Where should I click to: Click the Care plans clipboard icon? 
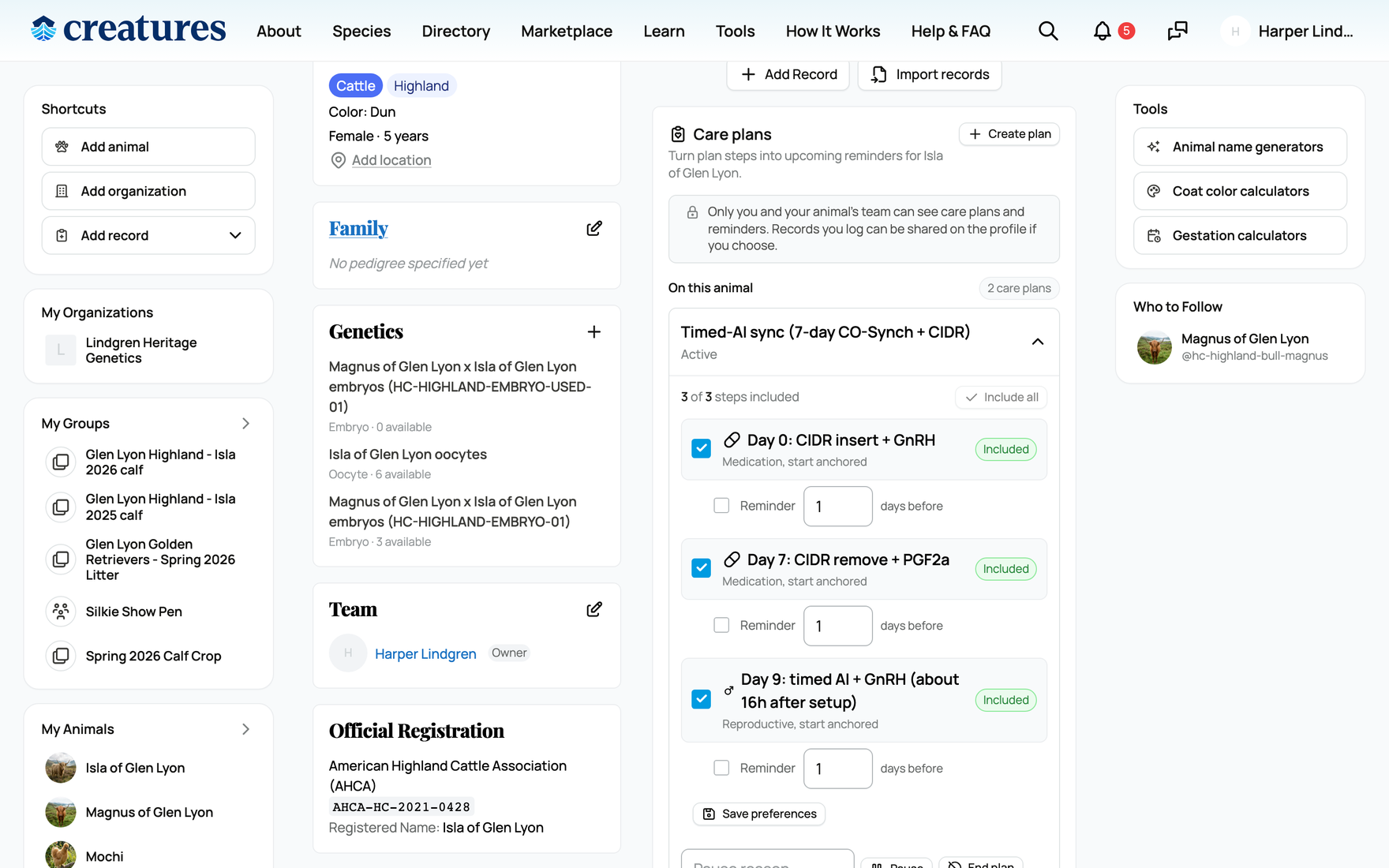678,134
